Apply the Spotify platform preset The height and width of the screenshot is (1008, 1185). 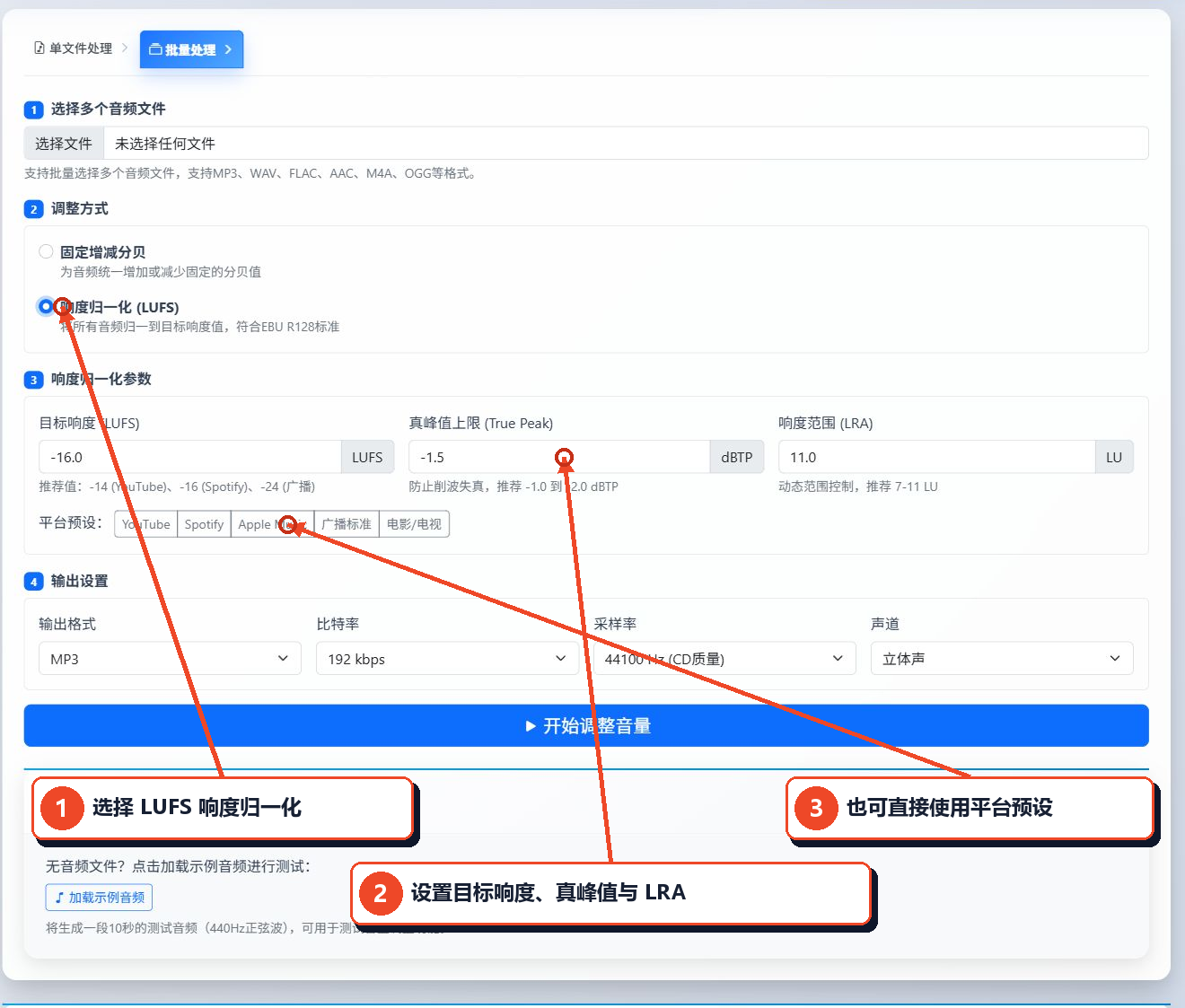204,524
